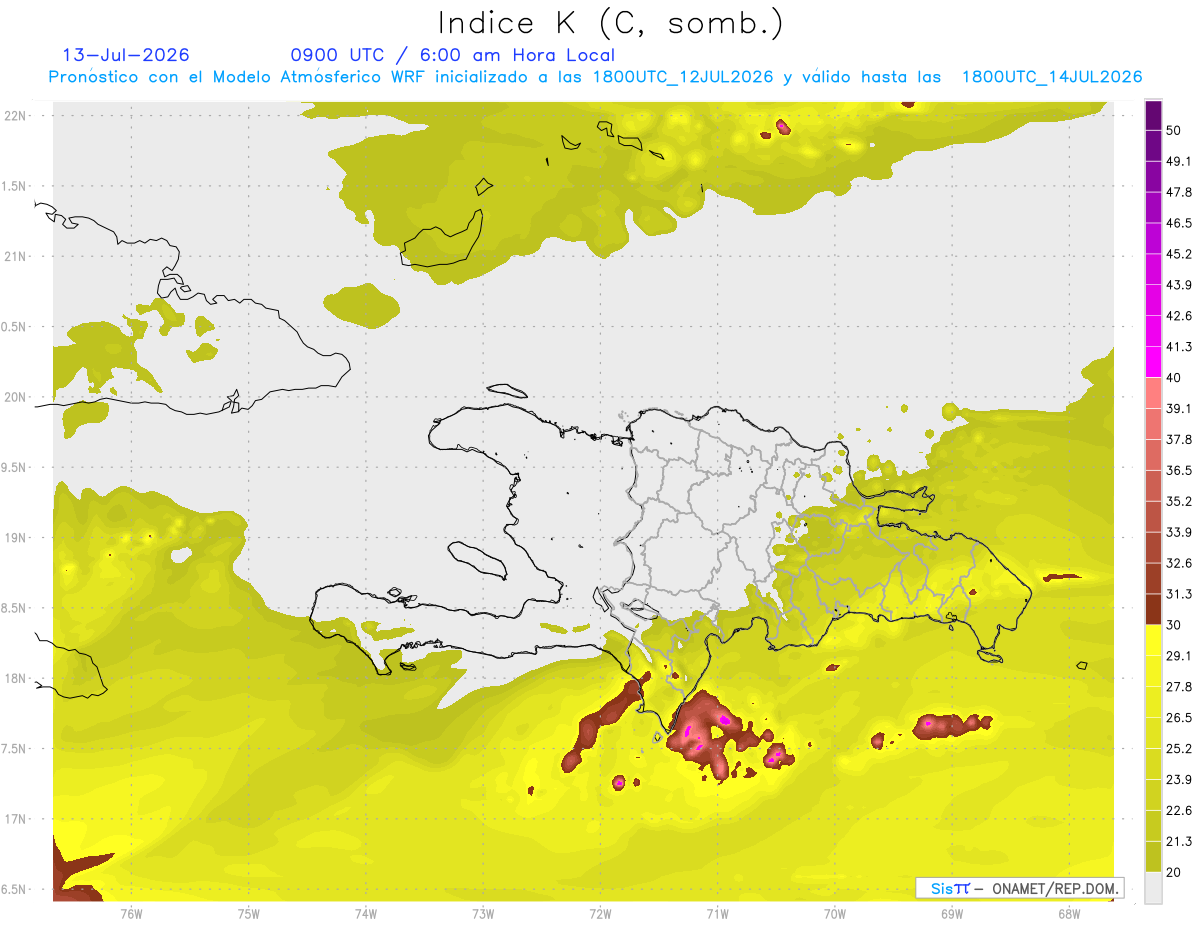Select the date text "13-Jul-2026"
Screen dimensions: 1200x927
(x=125, y=55)
